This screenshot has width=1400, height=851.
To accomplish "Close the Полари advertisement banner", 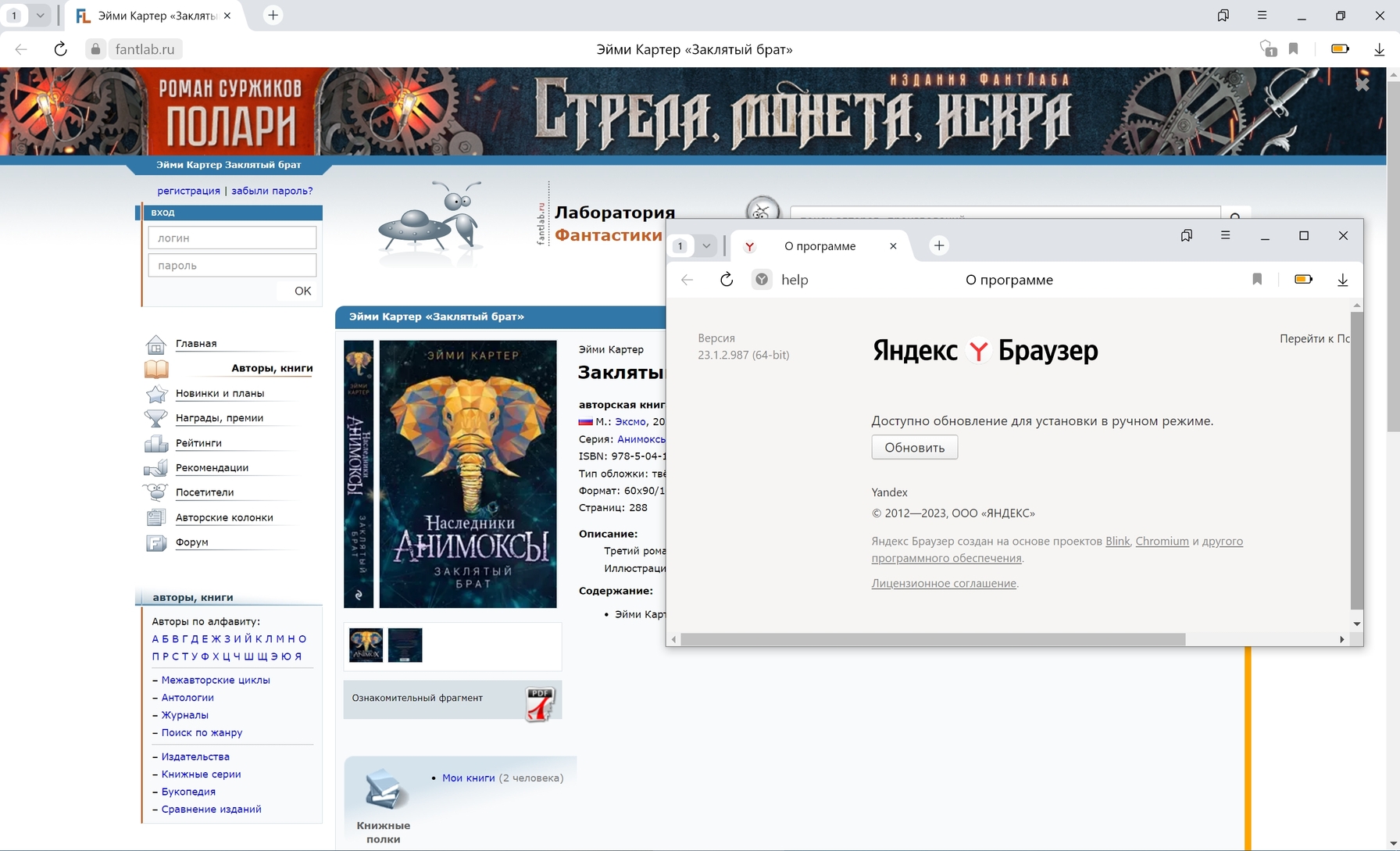I will (1362, 84).
